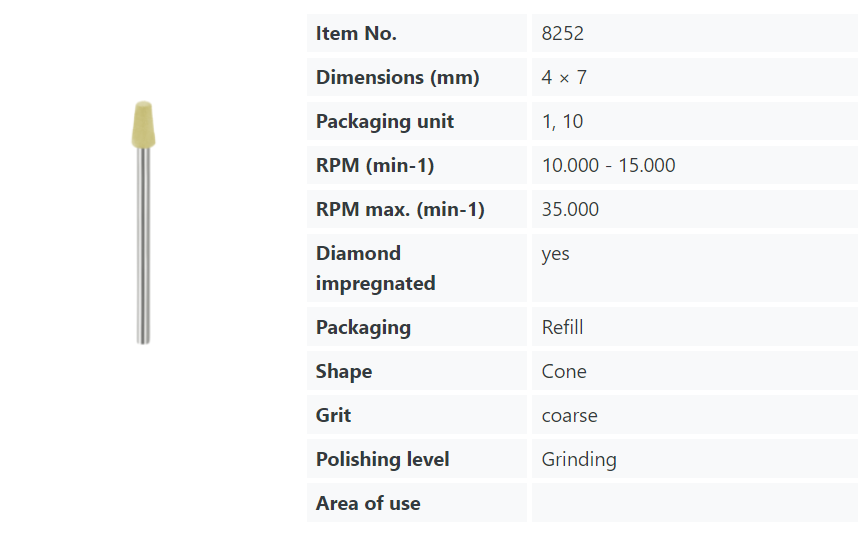868x557 pixels.
Task: Click the empty Area of use value cell
Action: pos(695,503)
